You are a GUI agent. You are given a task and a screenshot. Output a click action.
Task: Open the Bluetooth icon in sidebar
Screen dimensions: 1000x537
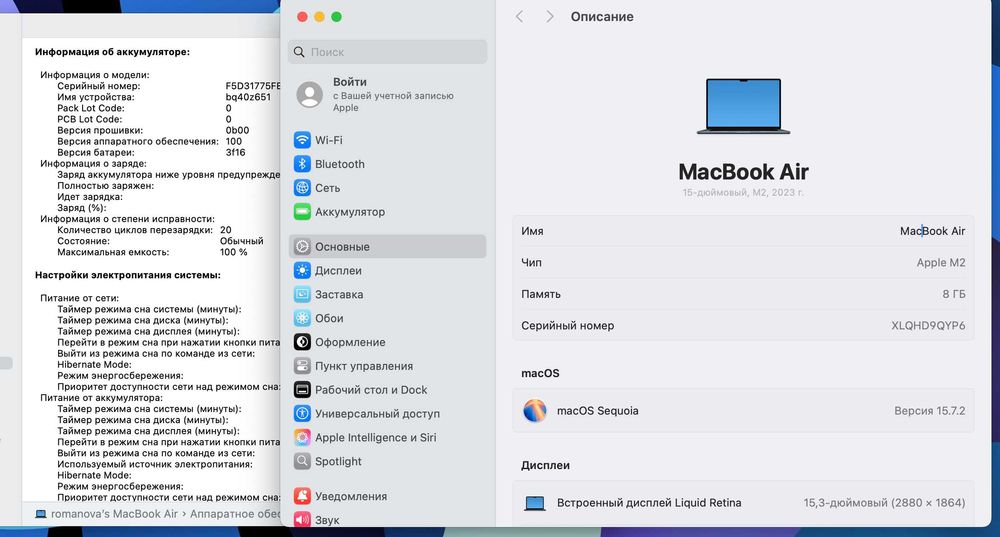[302, 164]
